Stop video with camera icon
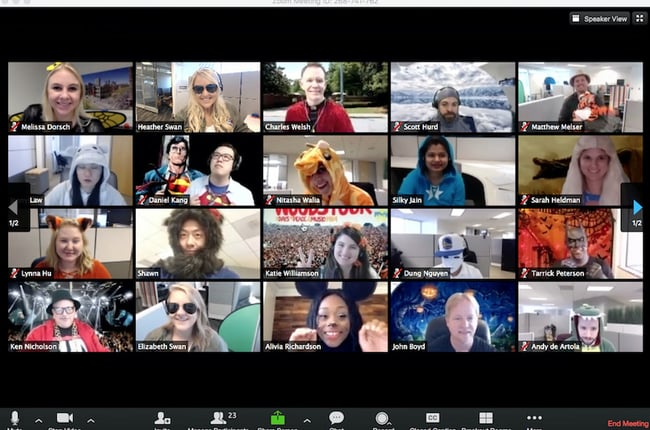650x430 pixels. pyautogui.click(x=65, y=418)
